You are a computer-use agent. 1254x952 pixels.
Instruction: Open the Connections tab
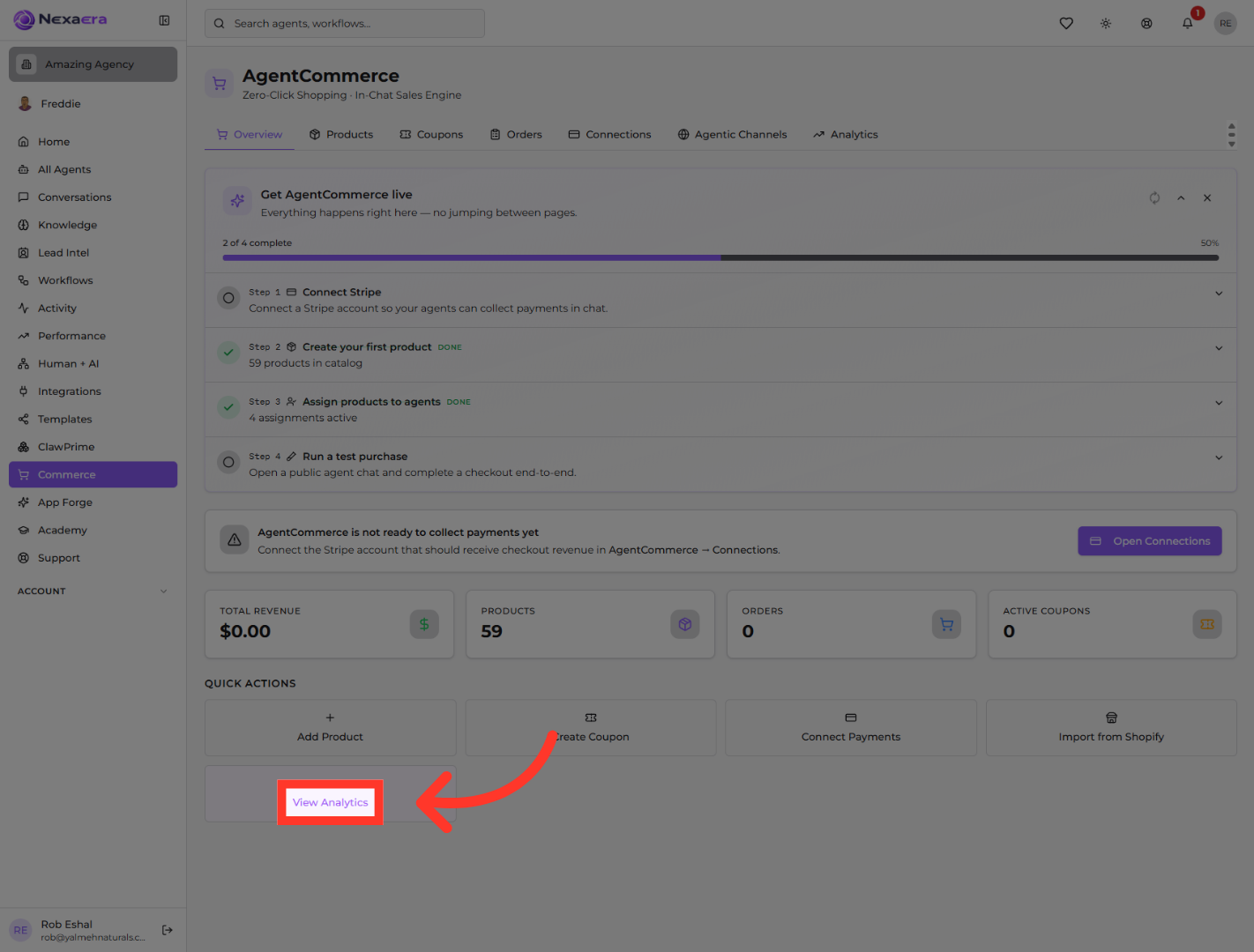[609, 135]
